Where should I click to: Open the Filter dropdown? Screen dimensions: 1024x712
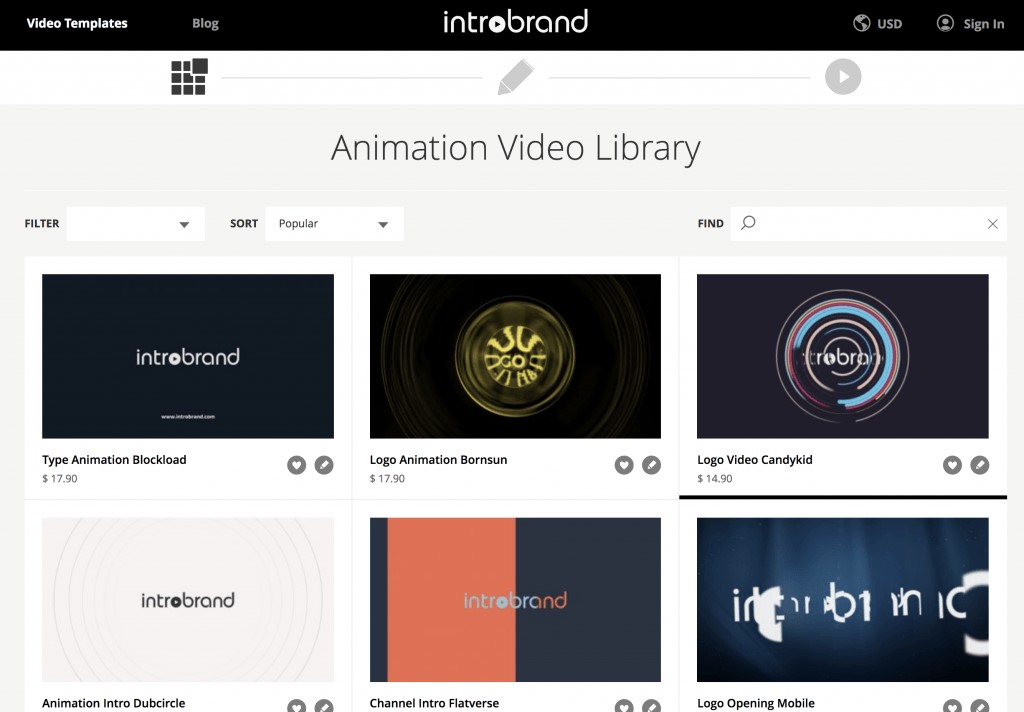click(136, 224)
